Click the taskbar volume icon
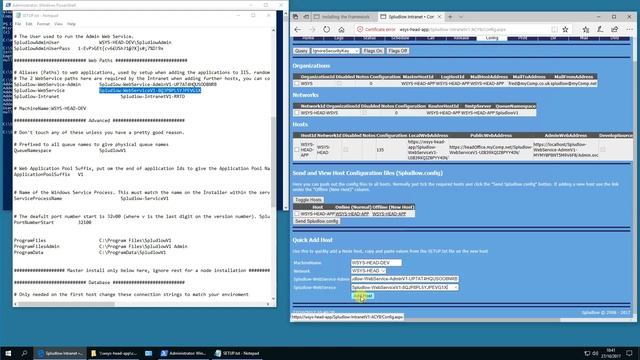The image size is (640, 360). click(x=596, y=353)
